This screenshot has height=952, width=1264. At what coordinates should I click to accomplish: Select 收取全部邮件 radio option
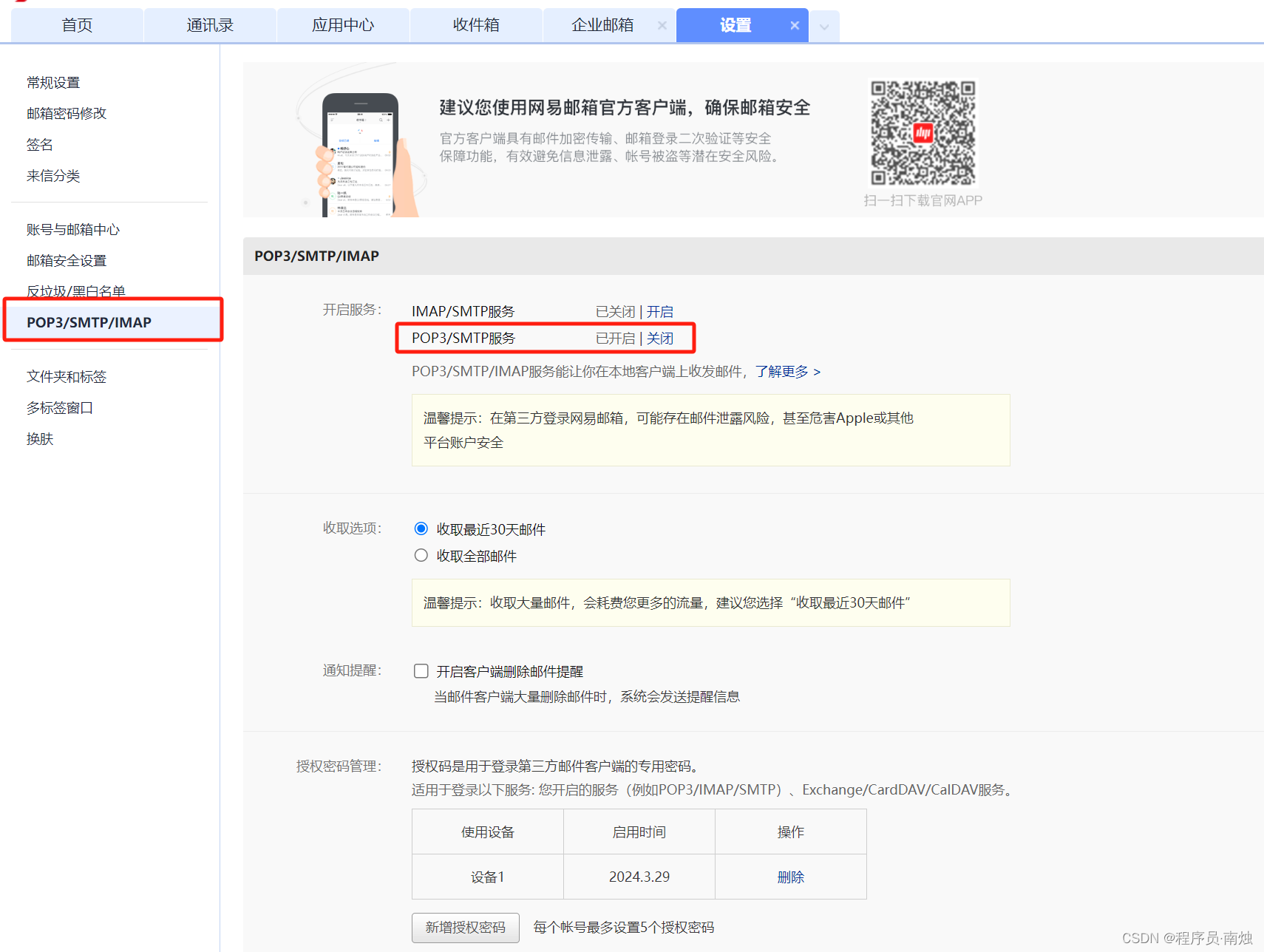pyautogui.click(x=421, y=555)
